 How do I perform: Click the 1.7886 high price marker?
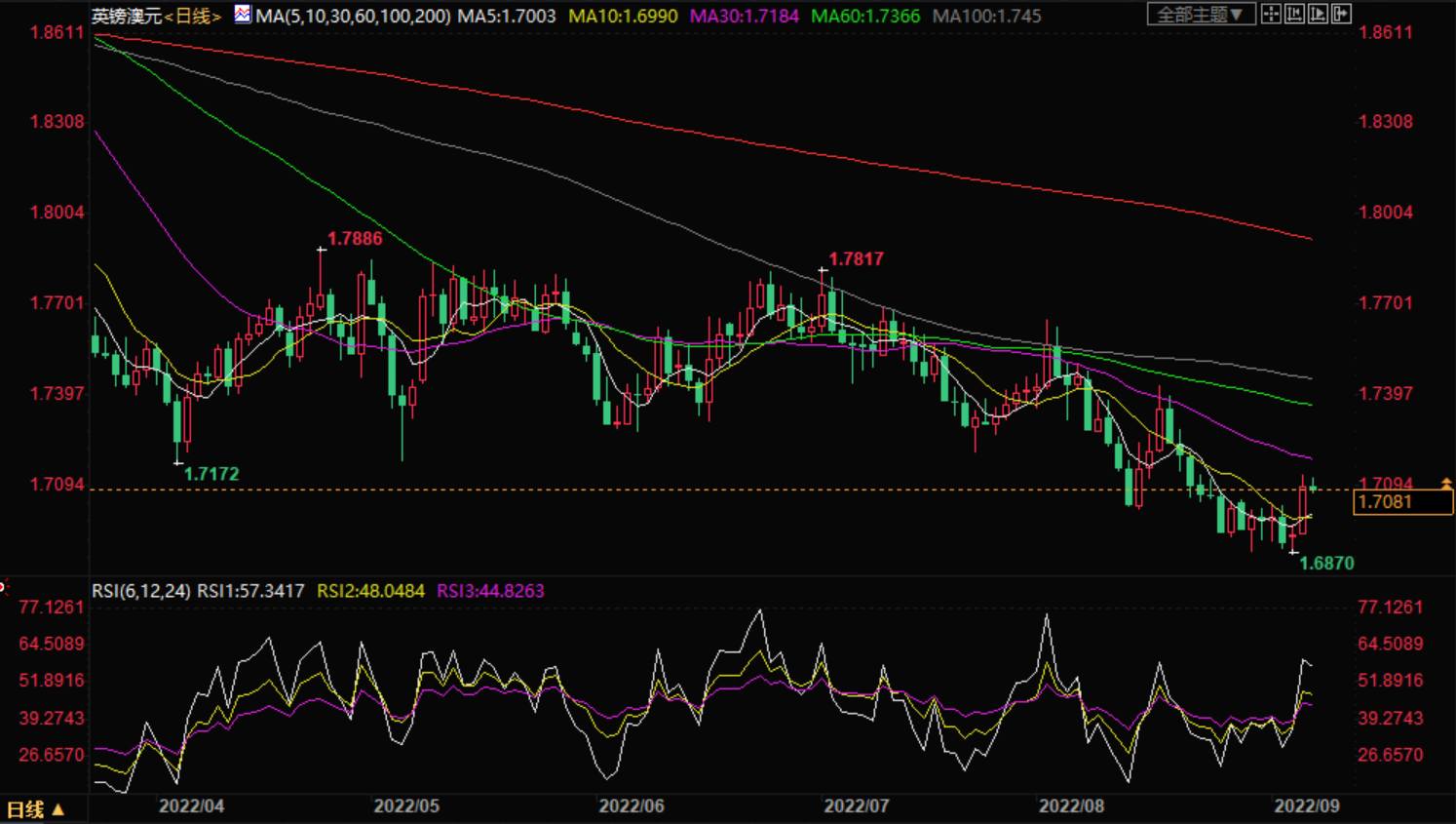[355, 239]
